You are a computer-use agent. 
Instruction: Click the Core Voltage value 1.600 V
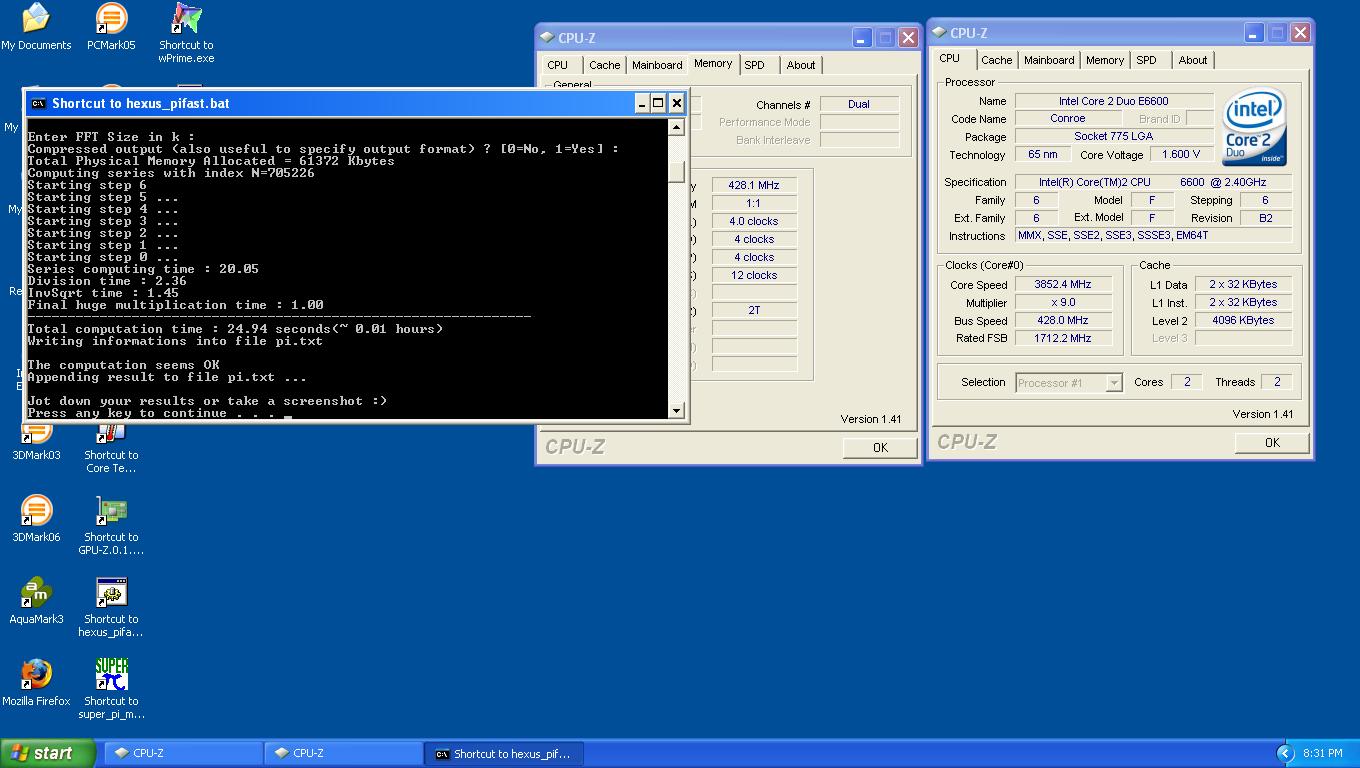pos(1180,154)
